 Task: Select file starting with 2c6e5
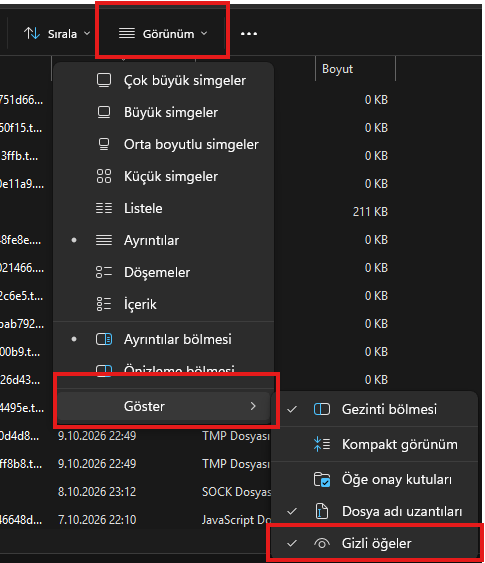[x=22, y=296]
